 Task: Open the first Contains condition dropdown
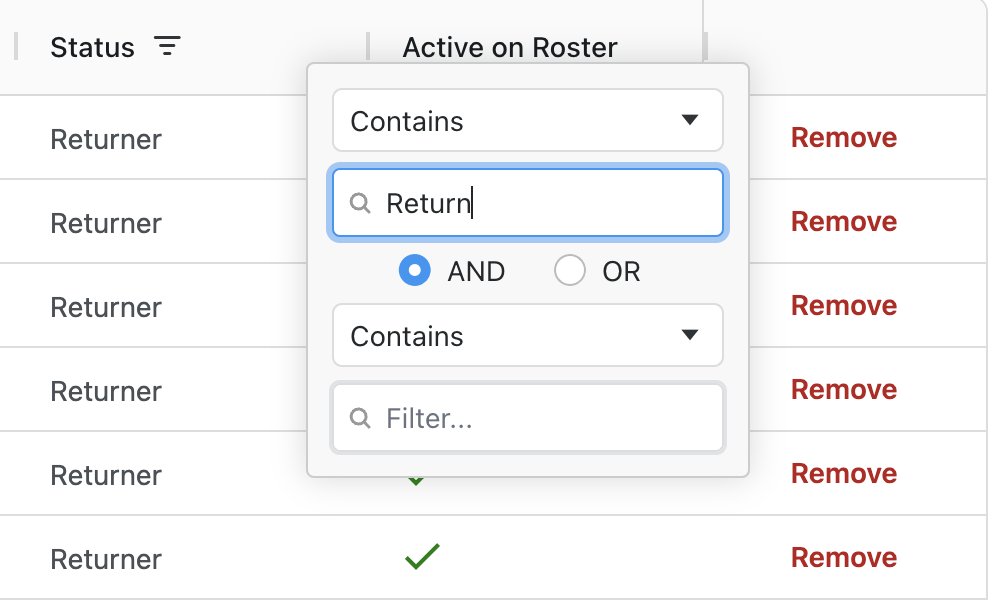click(x=527, y=121)
